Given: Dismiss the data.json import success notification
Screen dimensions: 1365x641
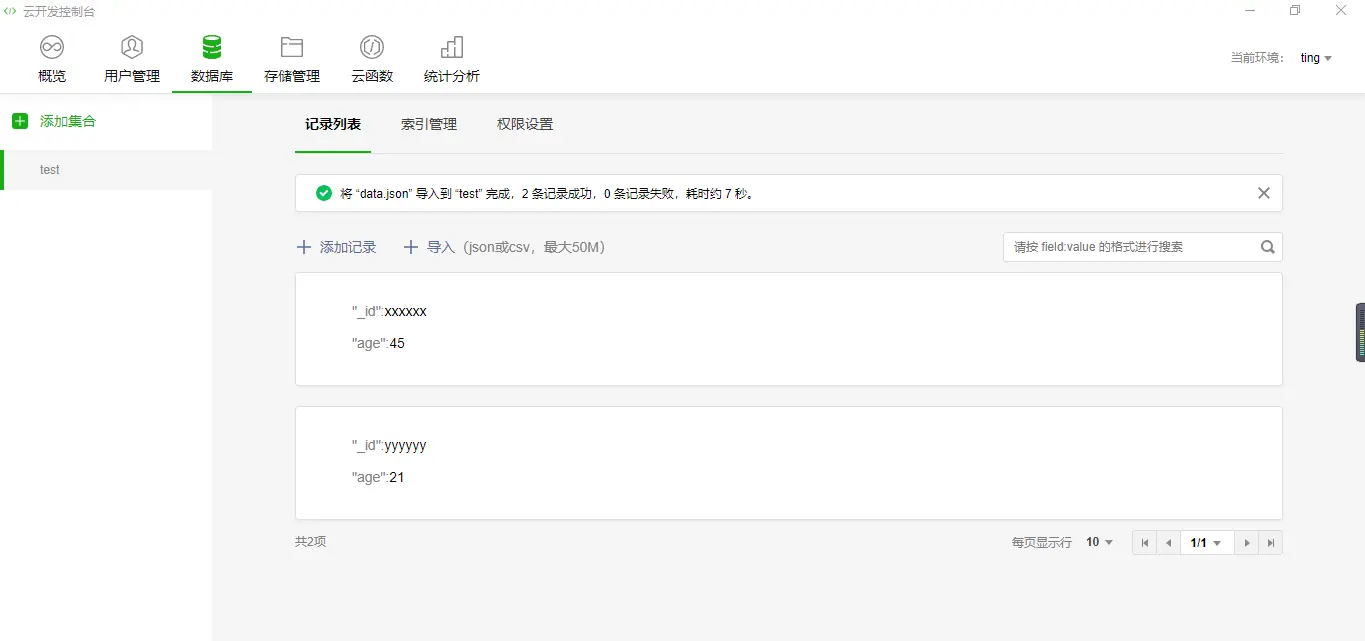Looking at the screenshot, I should [x=1263, y=192].
